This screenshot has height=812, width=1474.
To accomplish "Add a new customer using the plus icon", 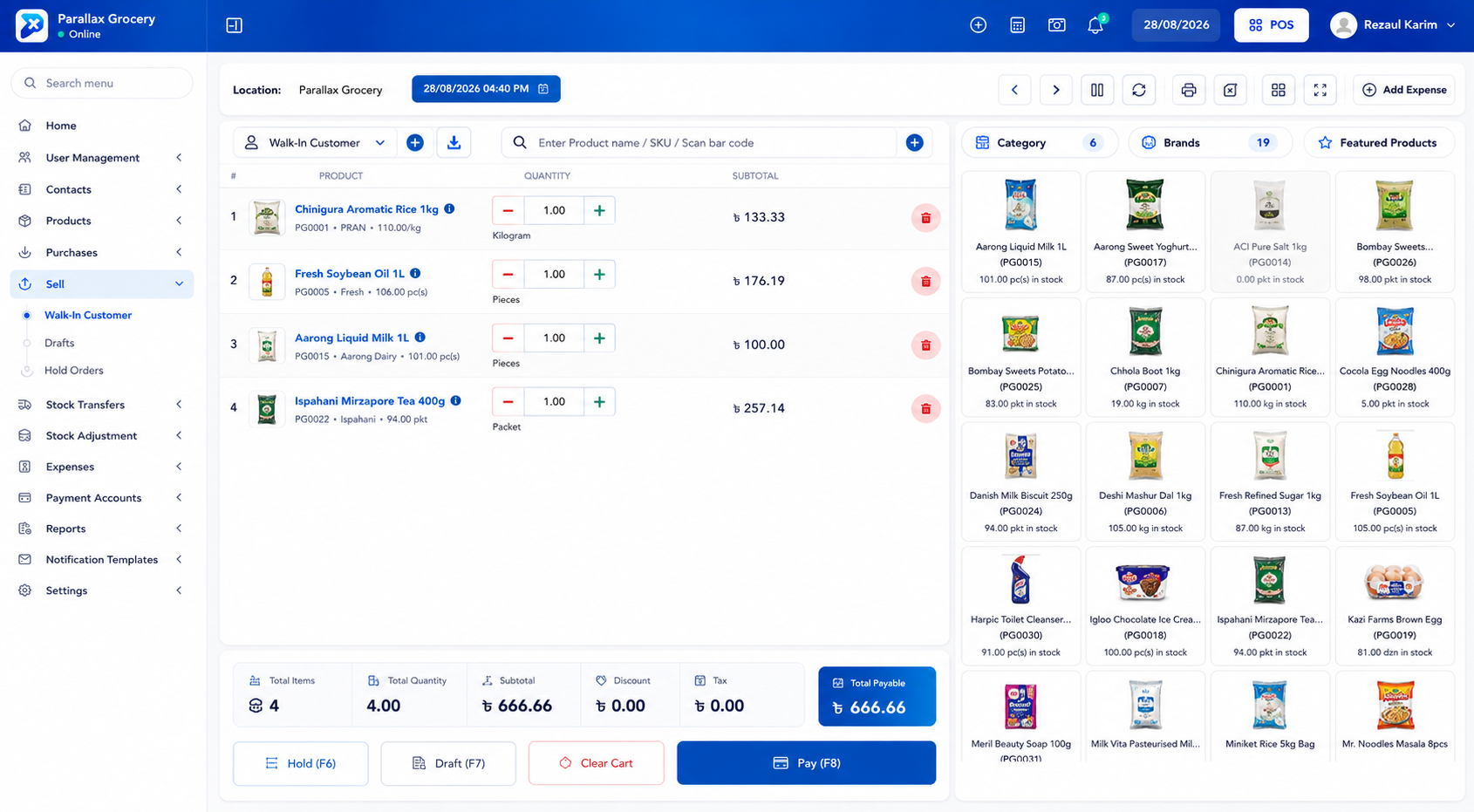I will [415, 143].
